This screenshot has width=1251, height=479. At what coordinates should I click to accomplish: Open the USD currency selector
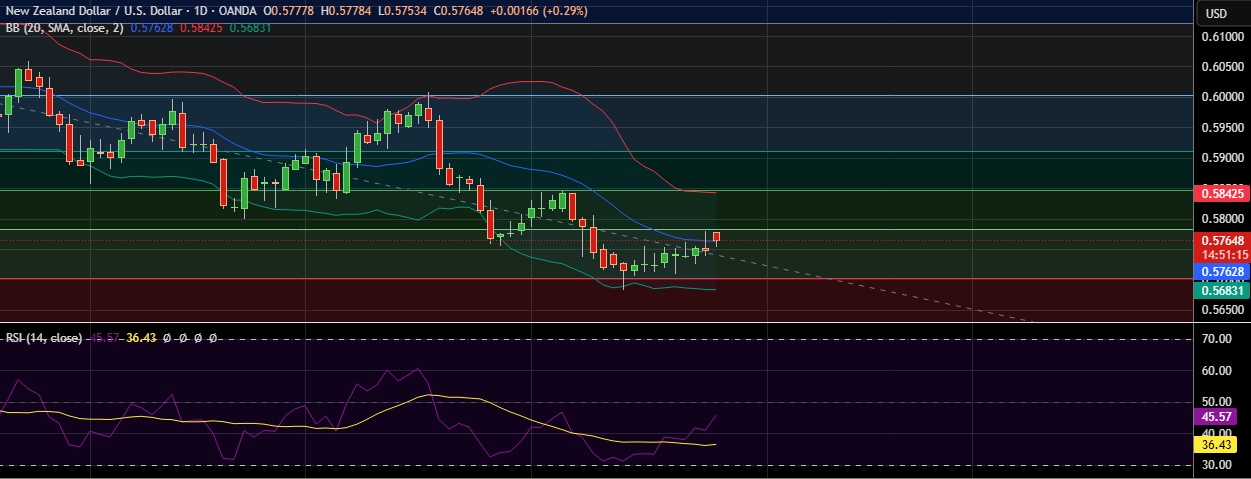(1216, 13)
